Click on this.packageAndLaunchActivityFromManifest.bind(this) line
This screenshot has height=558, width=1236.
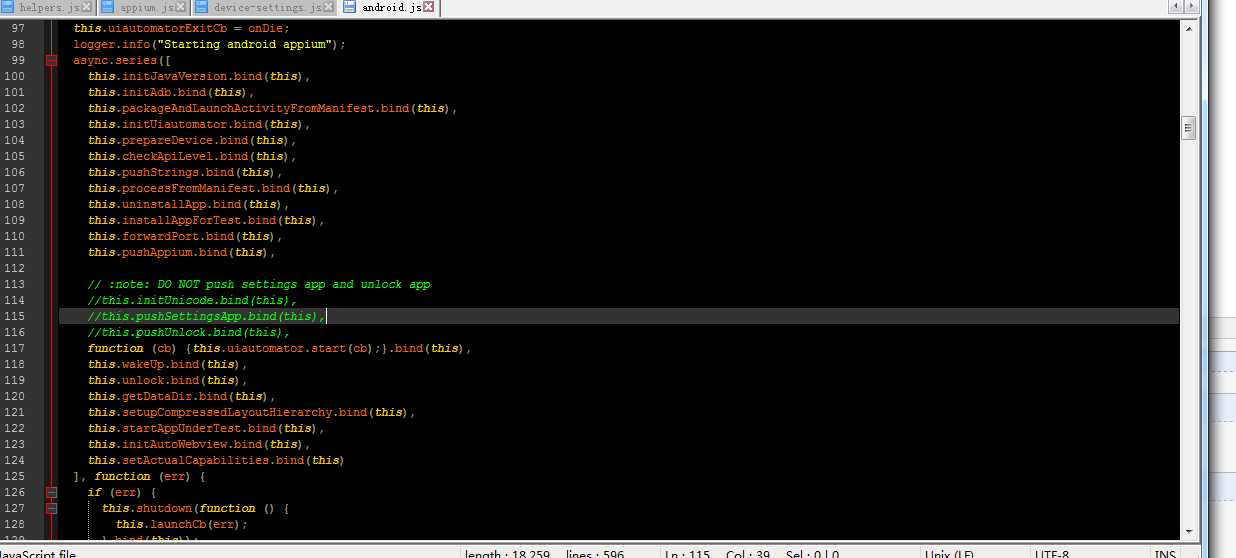(x=272, y=108)
